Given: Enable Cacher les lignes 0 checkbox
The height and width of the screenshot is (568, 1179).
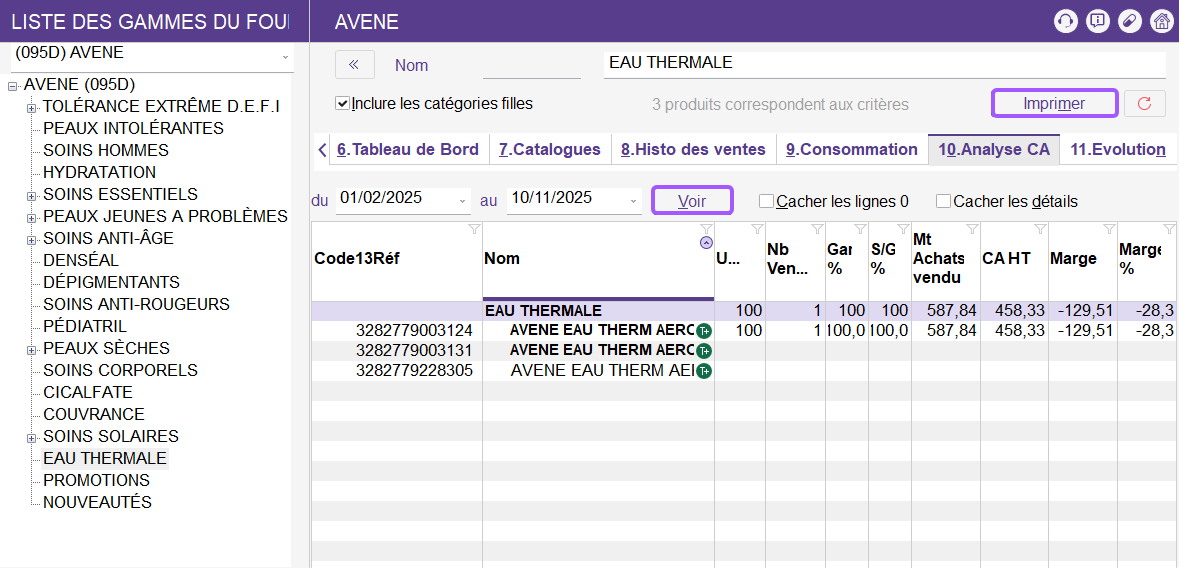Looking at the screenshot, I should (x=767, y=201).
